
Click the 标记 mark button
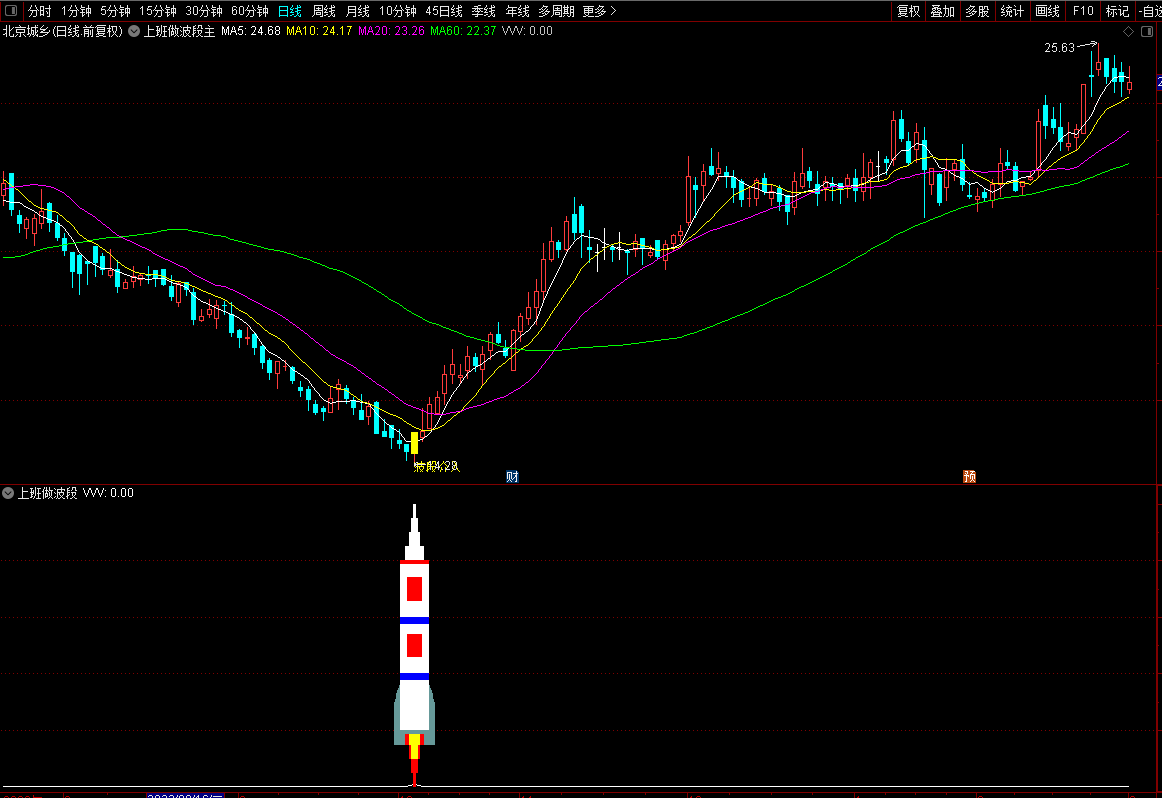(1118, 11)
